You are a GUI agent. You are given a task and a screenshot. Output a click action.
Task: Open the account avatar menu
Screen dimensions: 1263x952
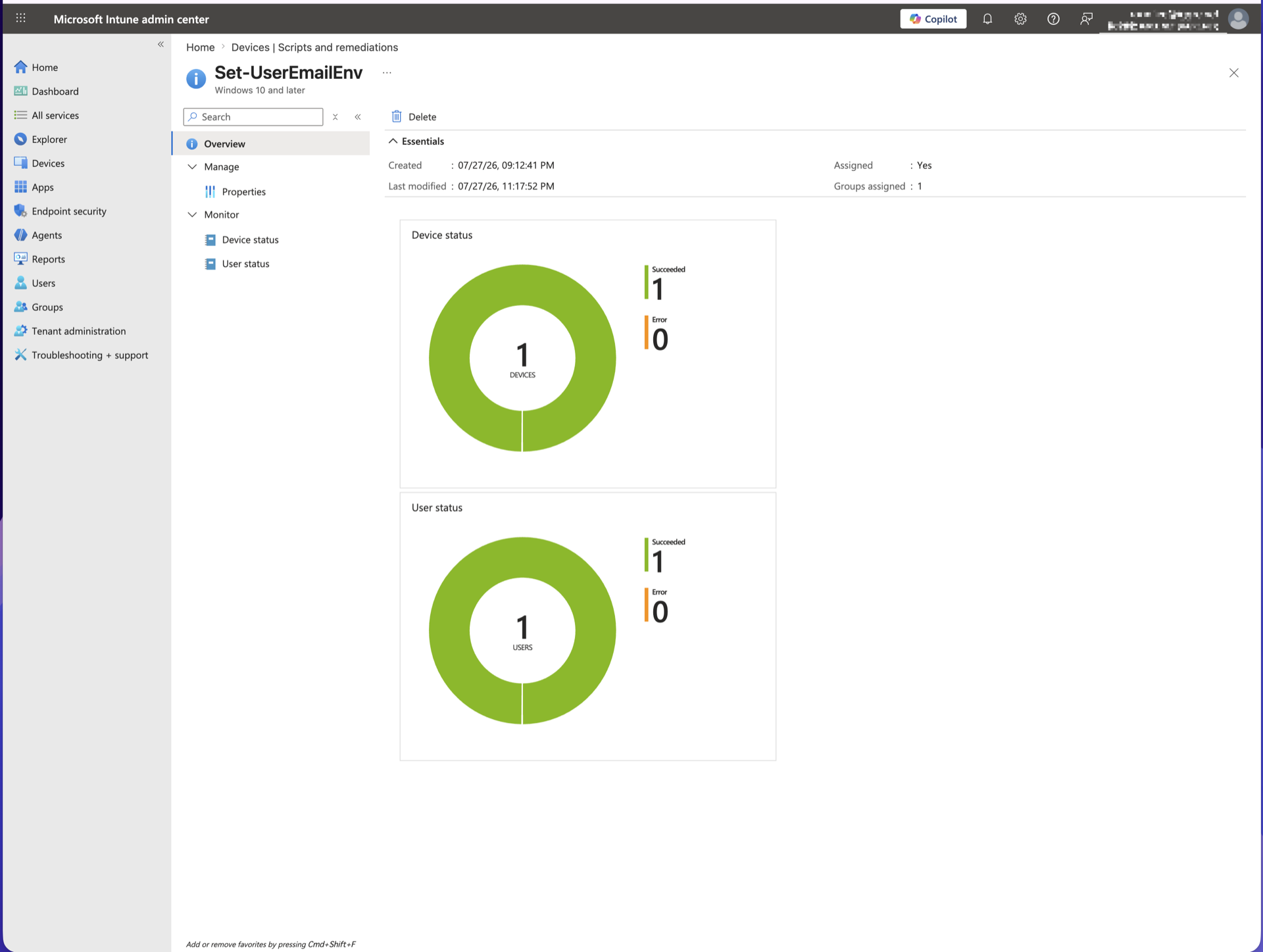[x=1238, y=19]
